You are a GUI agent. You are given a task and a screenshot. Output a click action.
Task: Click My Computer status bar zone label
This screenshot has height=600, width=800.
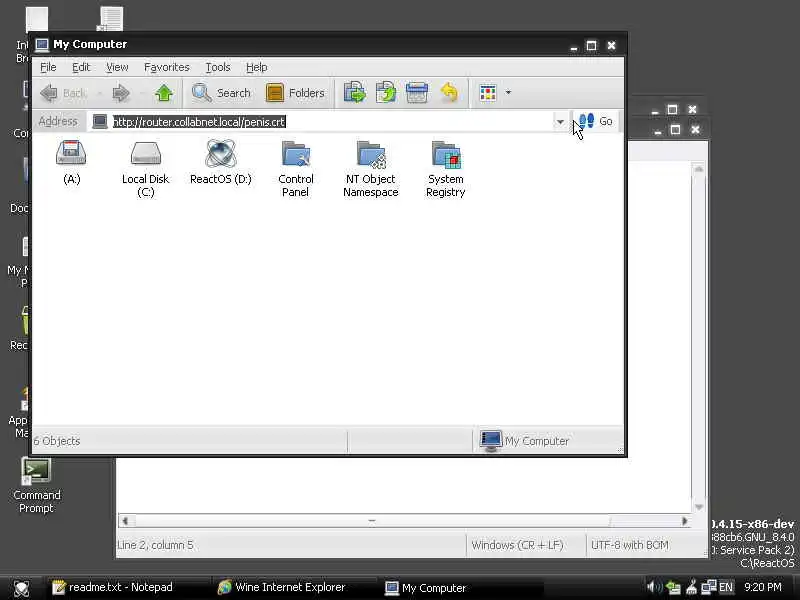click(x=537, y=441)
